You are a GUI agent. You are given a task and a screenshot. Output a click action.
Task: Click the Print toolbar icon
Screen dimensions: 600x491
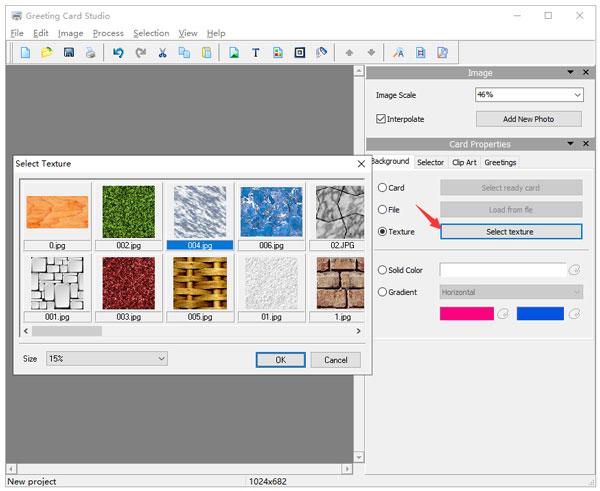point(91,53)
